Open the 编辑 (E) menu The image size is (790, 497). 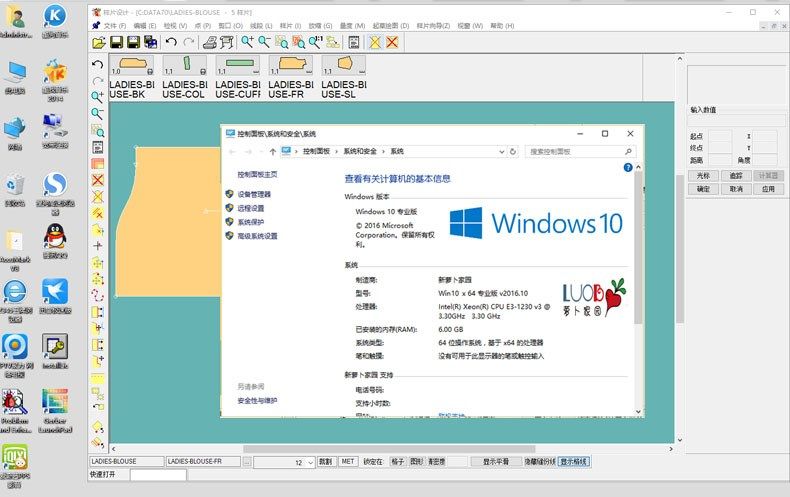145,26
